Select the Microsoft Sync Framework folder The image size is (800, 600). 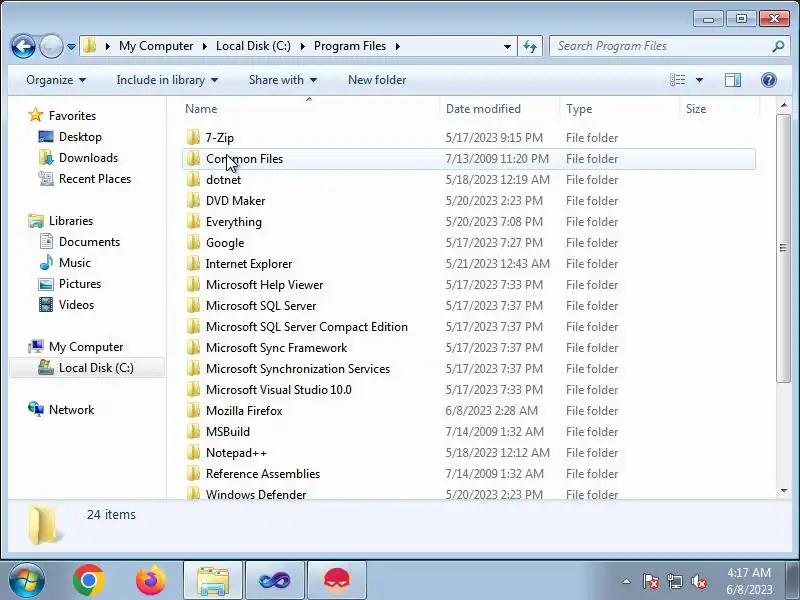click(468, 347)
